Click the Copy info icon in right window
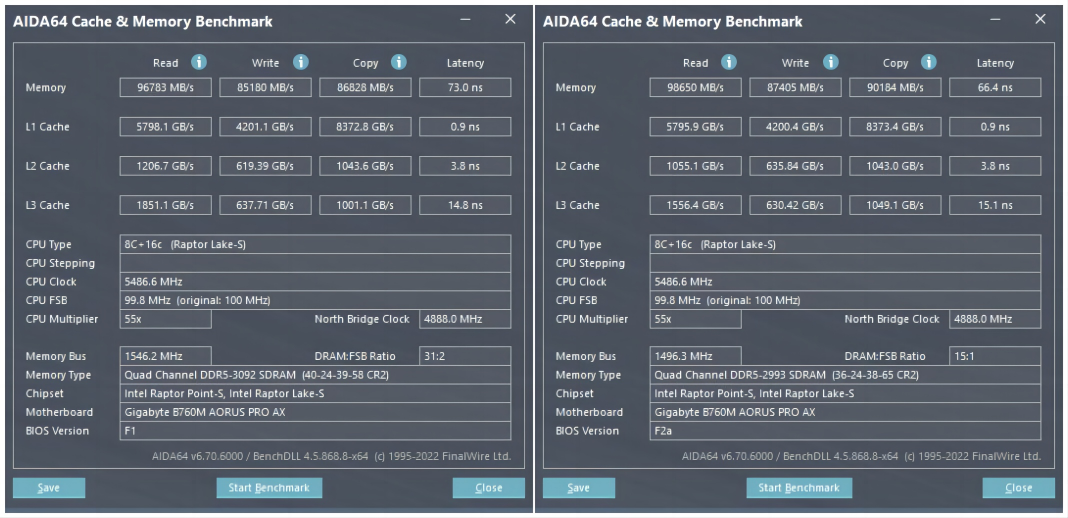The width and height of the screenshot is (1068, 518). point(929,63)
